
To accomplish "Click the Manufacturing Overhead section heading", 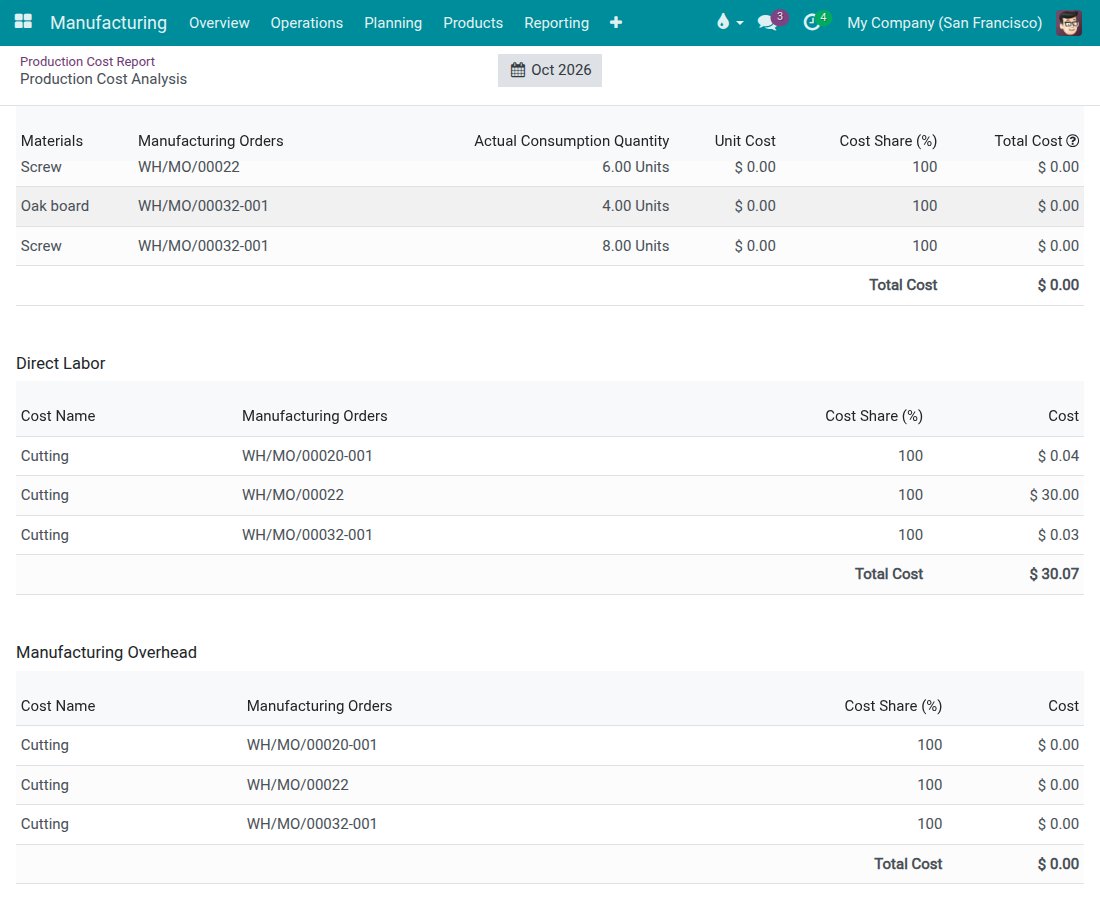I will click(106, 652).
